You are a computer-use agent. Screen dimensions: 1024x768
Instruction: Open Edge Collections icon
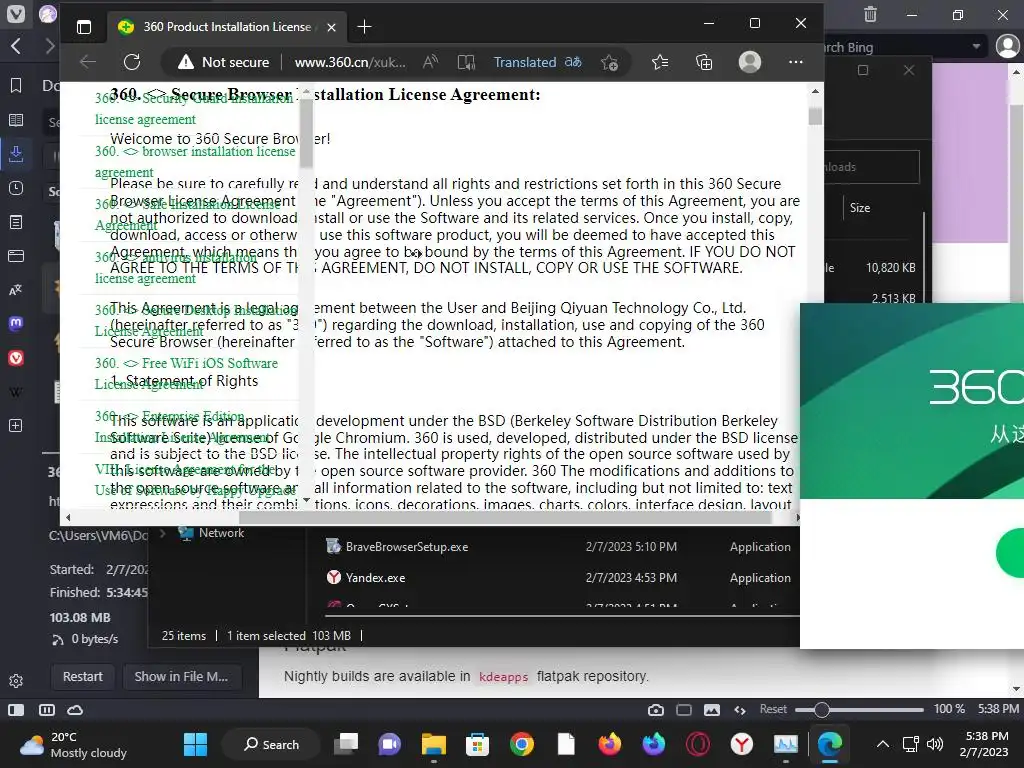704,62
